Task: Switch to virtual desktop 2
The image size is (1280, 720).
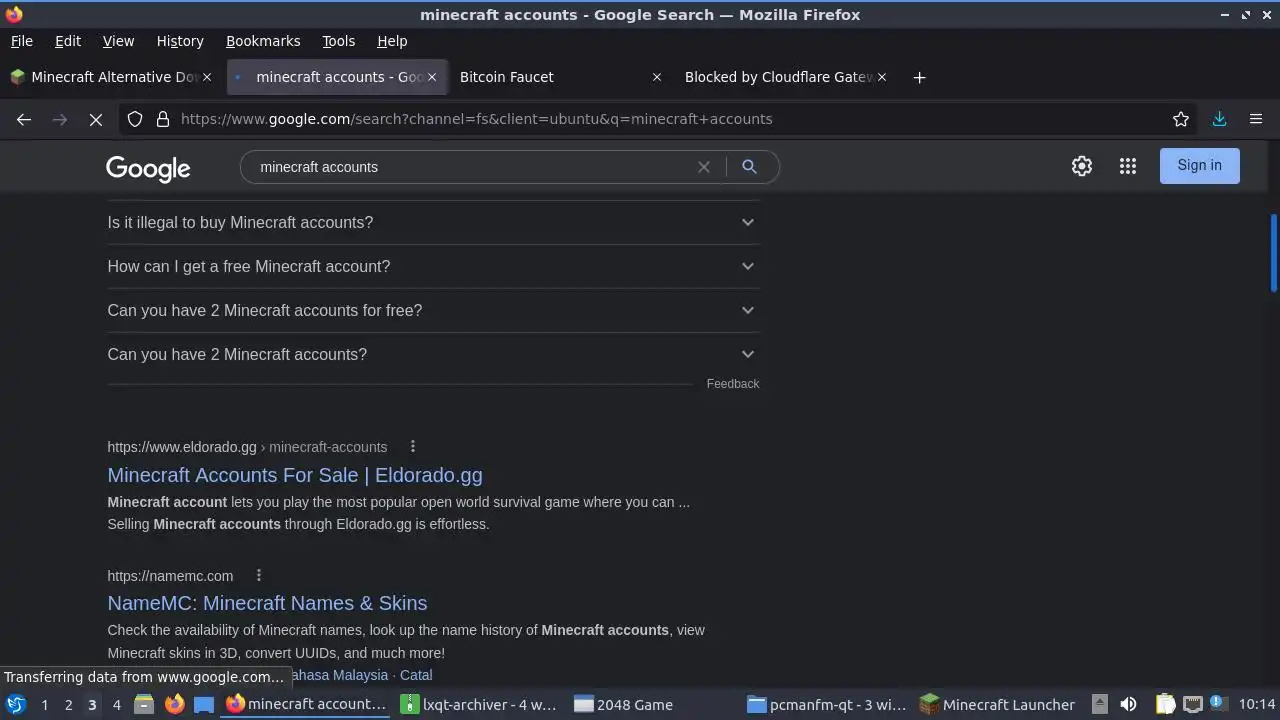Action: click(68, 704)
